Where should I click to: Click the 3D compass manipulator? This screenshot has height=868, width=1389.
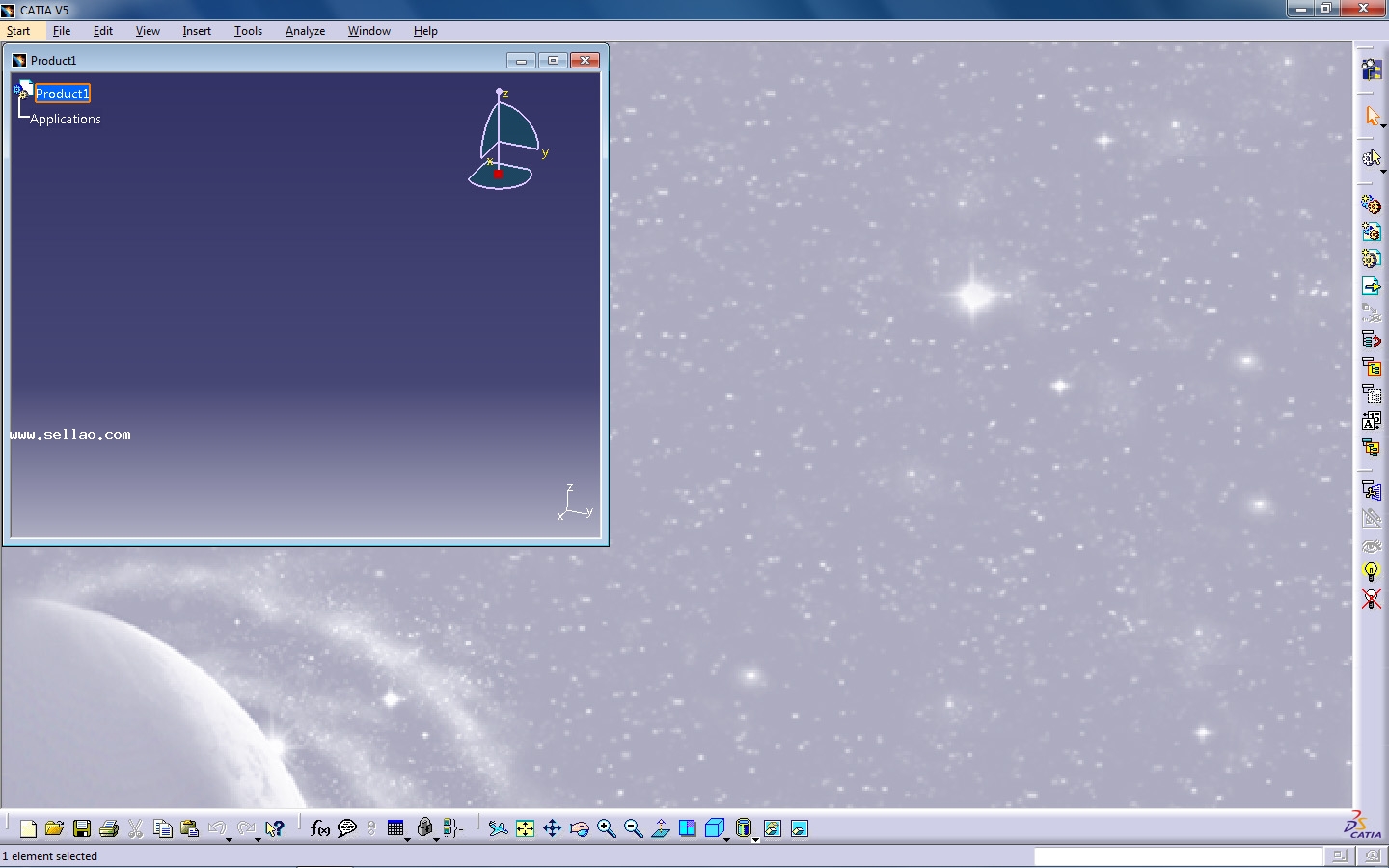click(x=507, y=140)
